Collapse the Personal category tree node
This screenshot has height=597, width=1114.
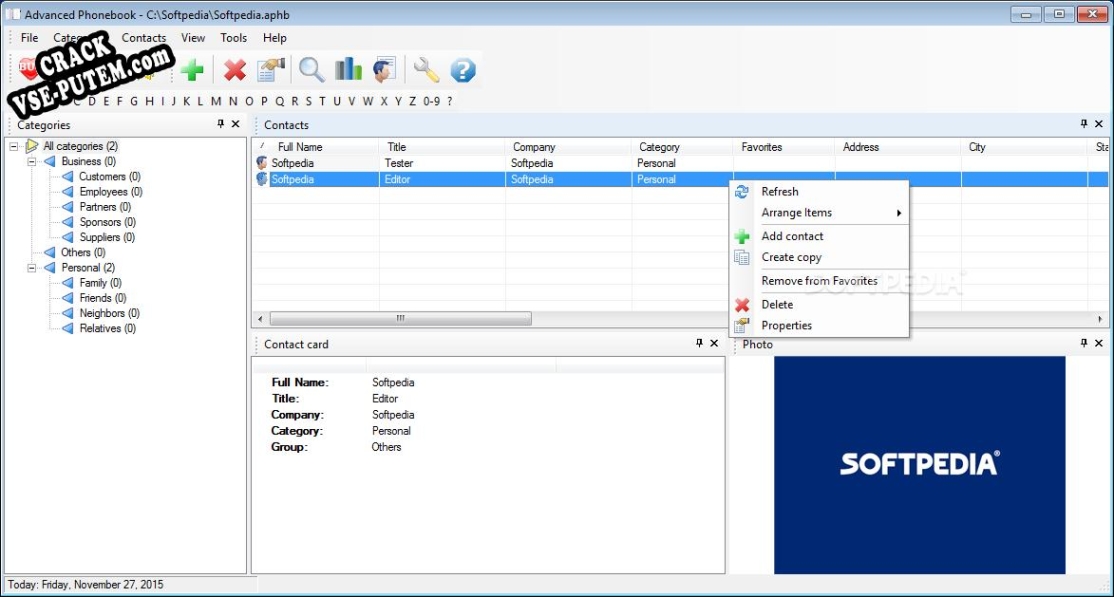pyautogui.click(x=31, y=268)
